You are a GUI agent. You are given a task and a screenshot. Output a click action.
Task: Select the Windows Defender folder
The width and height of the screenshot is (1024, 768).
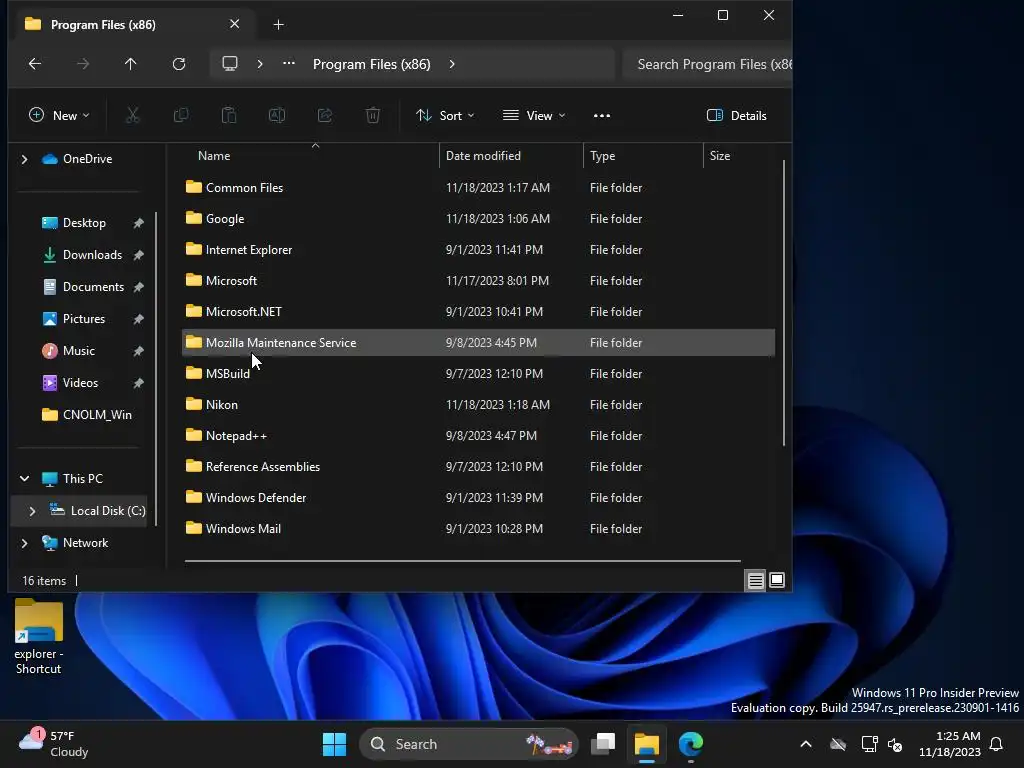478,498
